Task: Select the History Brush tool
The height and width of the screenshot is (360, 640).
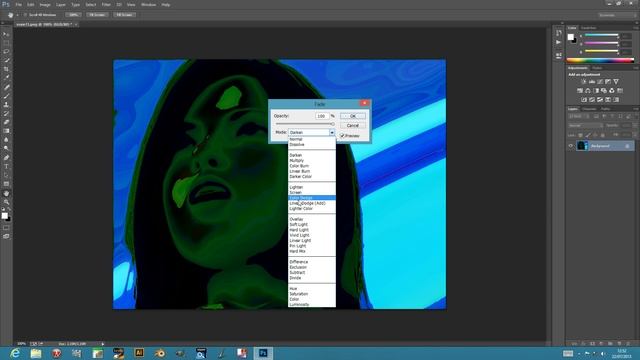Action: 6,113
